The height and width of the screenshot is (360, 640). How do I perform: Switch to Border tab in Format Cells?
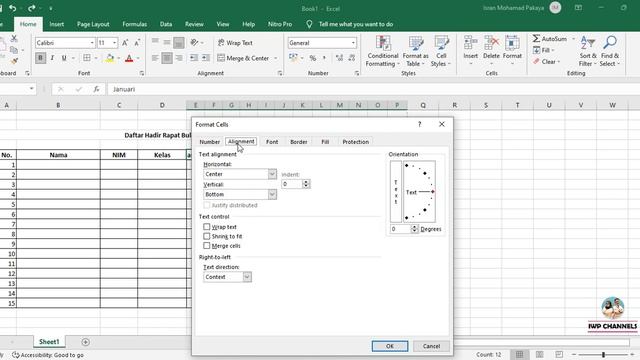click(298, 142)
